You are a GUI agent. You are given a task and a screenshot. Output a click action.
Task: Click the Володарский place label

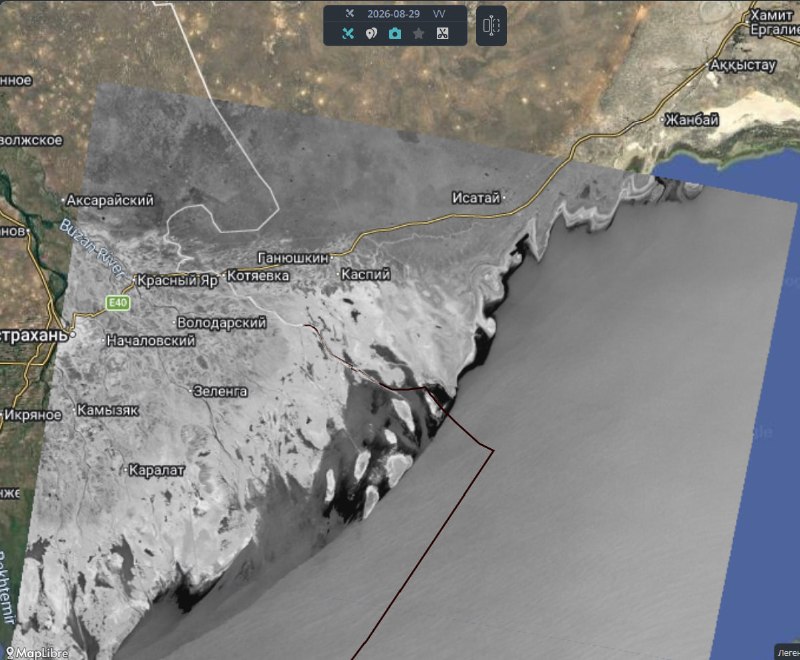221,323
